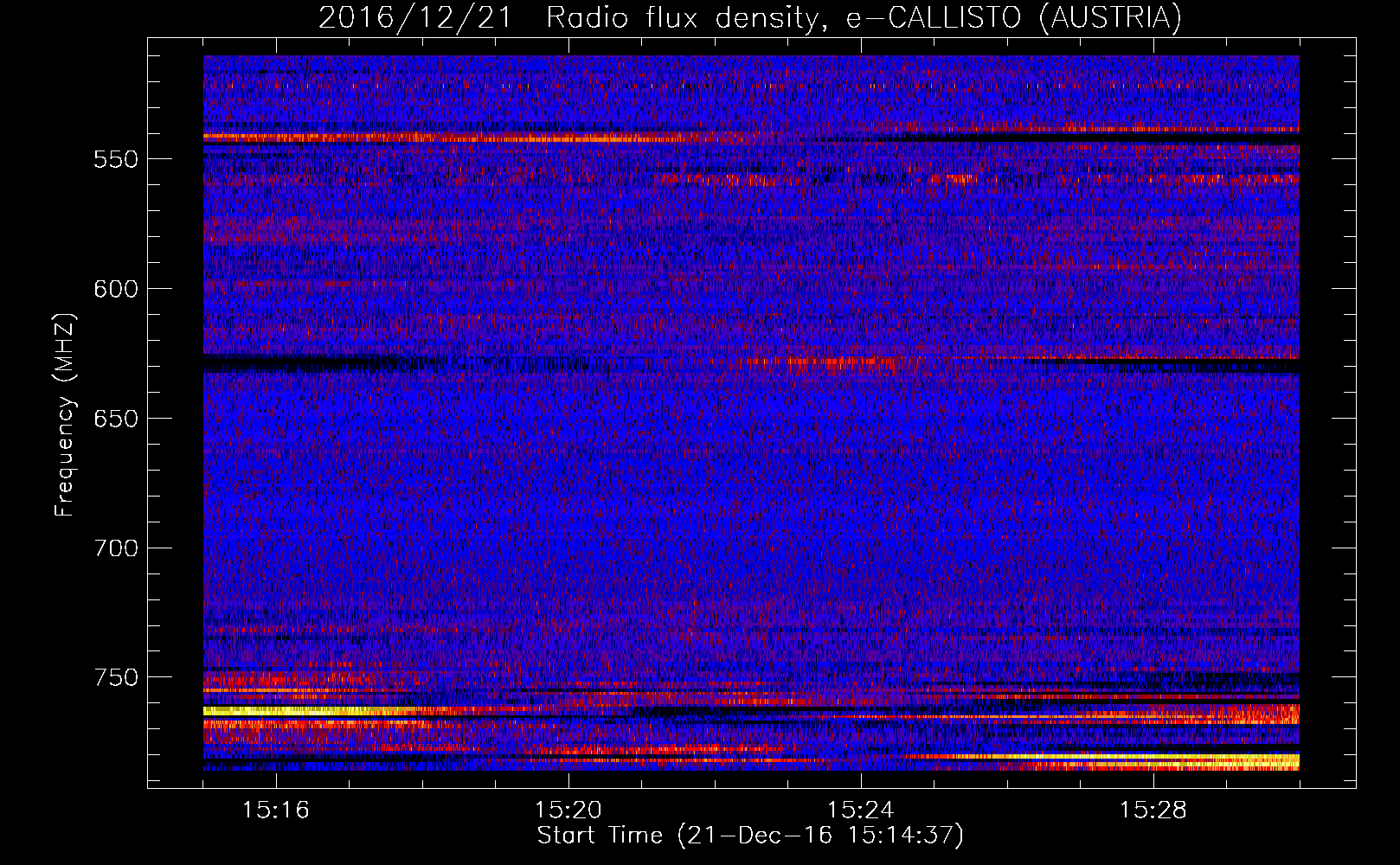Select the 700 frequency tick label
This screenshot has height=865, width=1400.
pos(116,548)
